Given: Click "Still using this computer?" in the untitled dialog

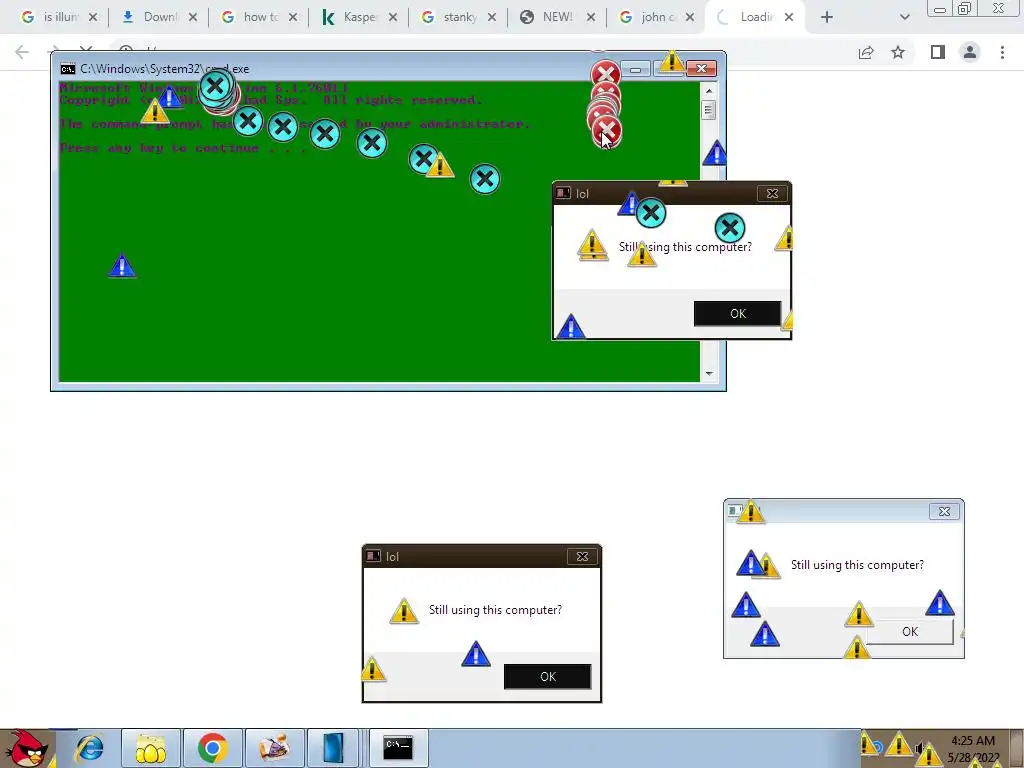Looking at the screenshot, I should [857, 565].
